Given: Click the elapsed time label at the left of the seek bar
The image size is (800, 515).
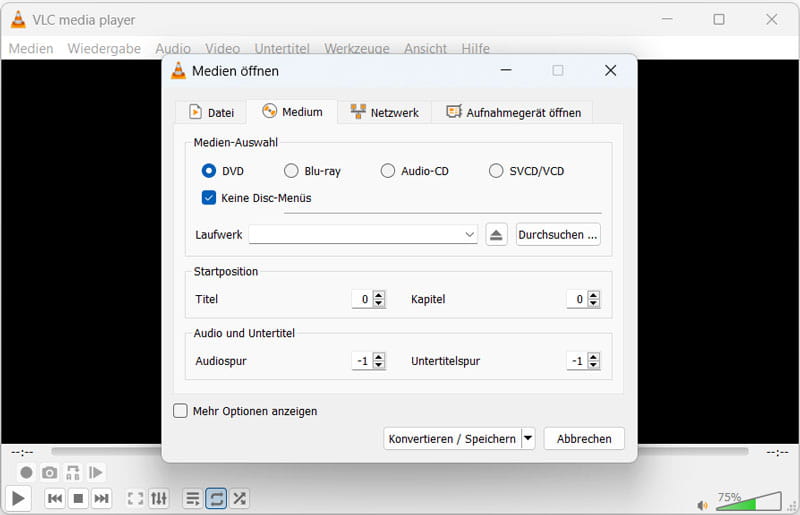Looking at the screenshot, I should 22,452.
